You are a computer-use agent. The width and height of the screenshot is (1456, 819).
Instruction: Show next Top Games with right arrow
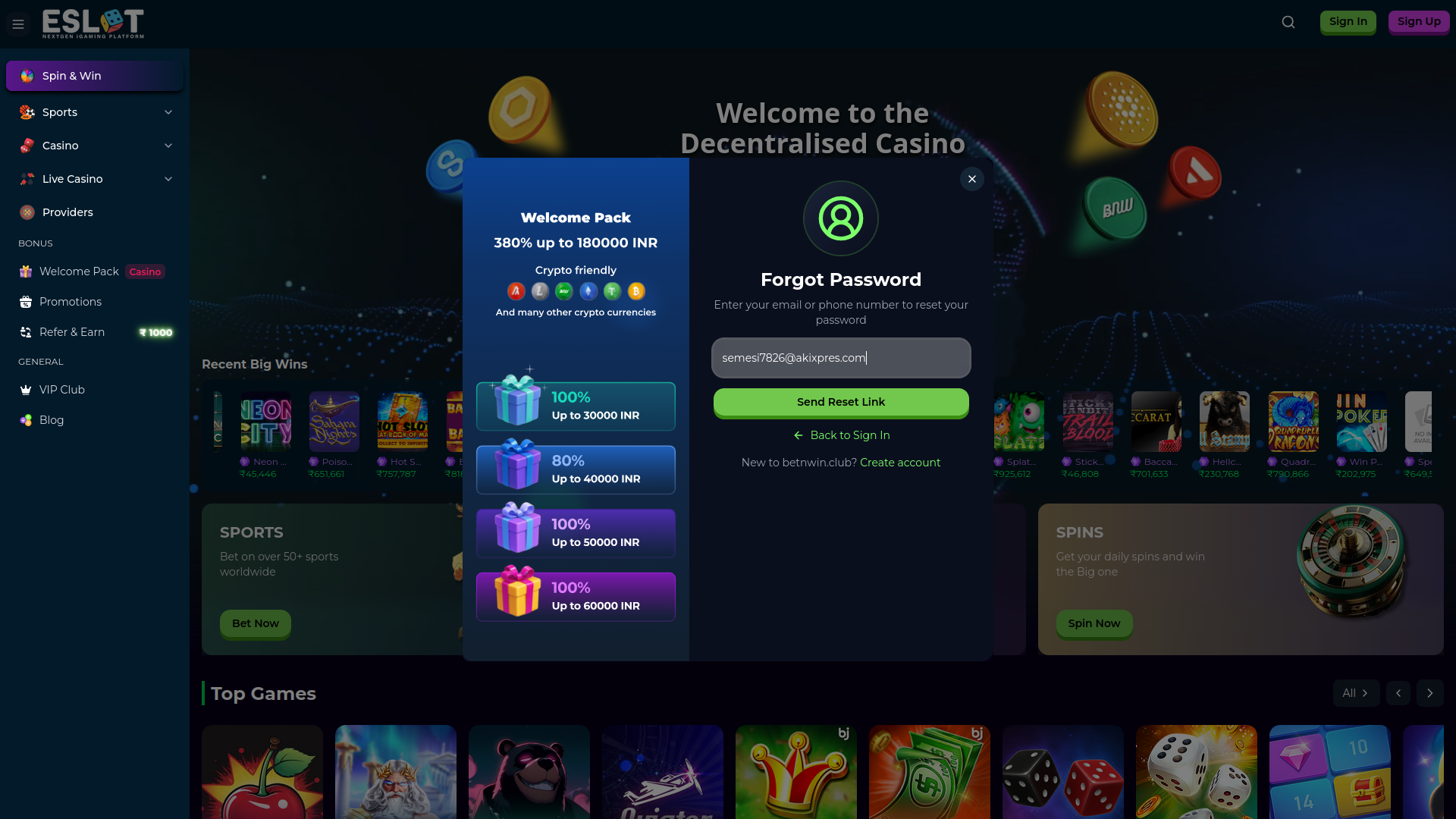coord(1429,693)
